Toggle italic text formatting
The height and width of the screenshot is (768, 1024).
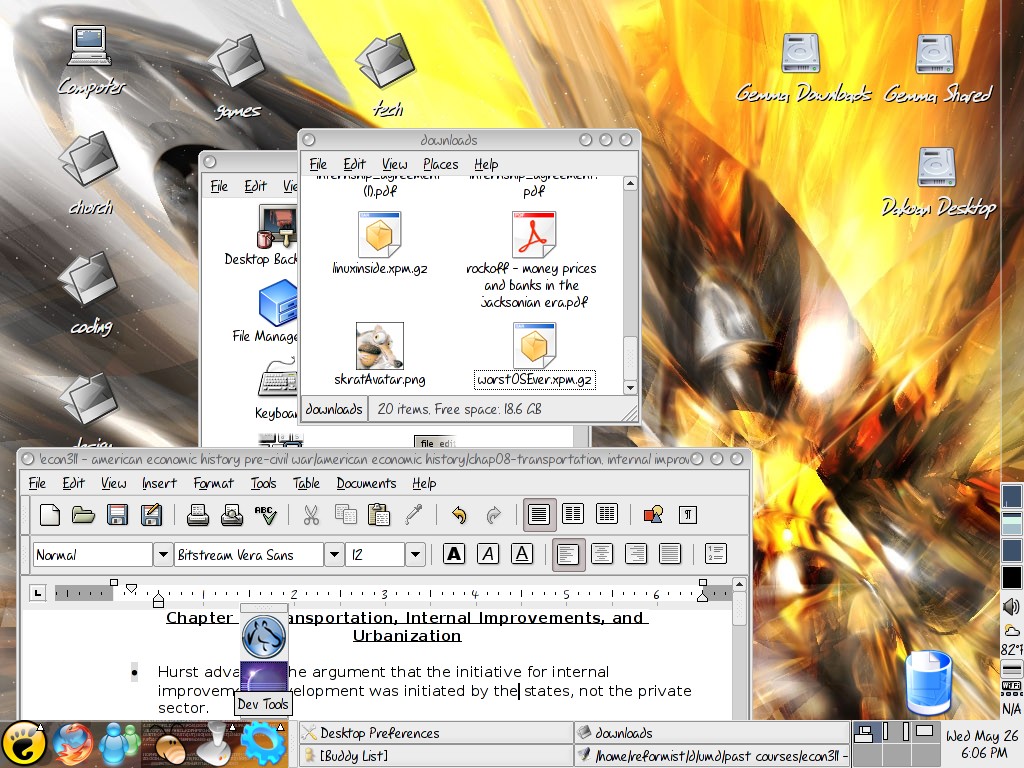488,554
